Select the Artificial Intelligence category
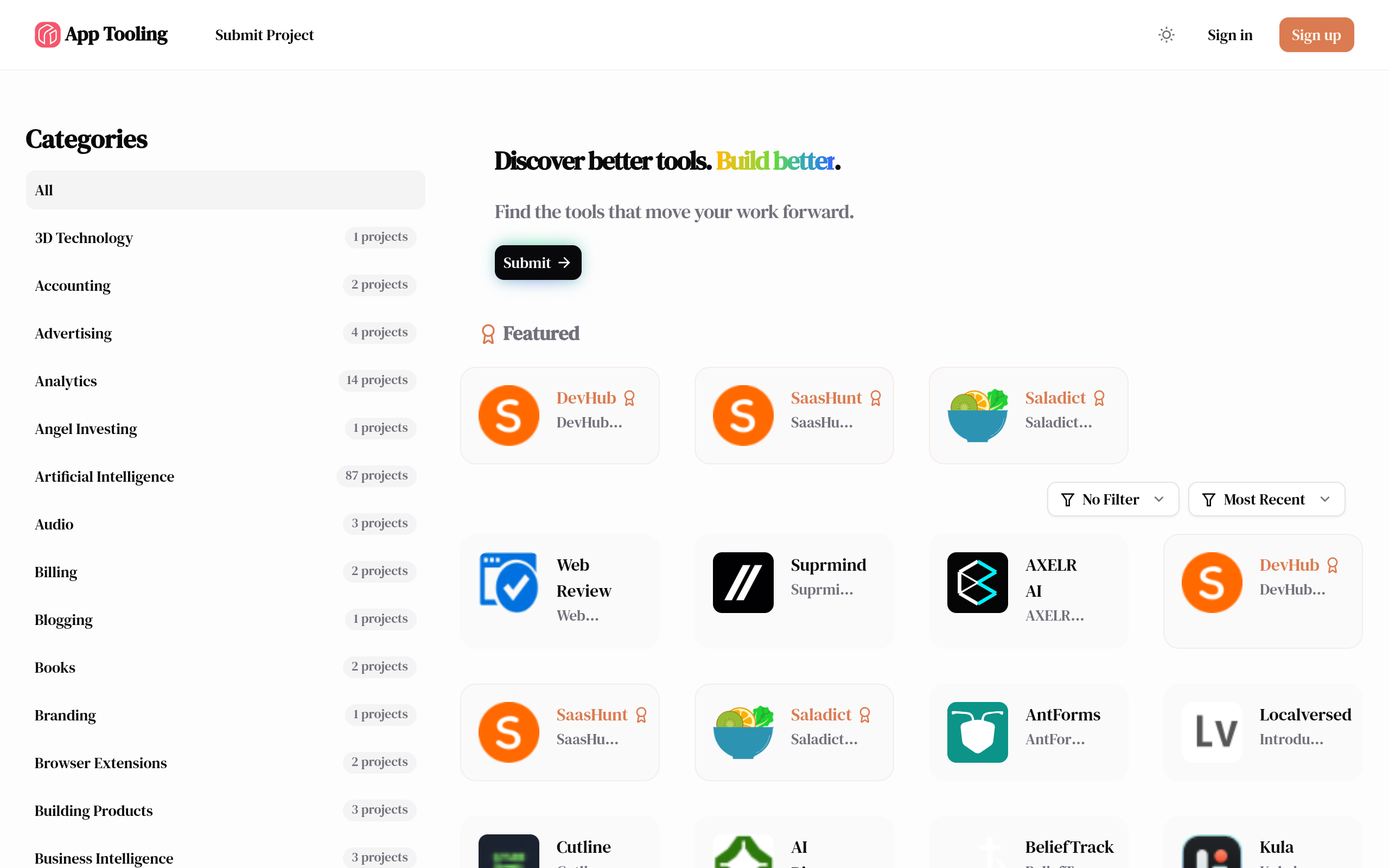Image resolution: width=1389 pixels, height=868 pixels. point(226,476)
